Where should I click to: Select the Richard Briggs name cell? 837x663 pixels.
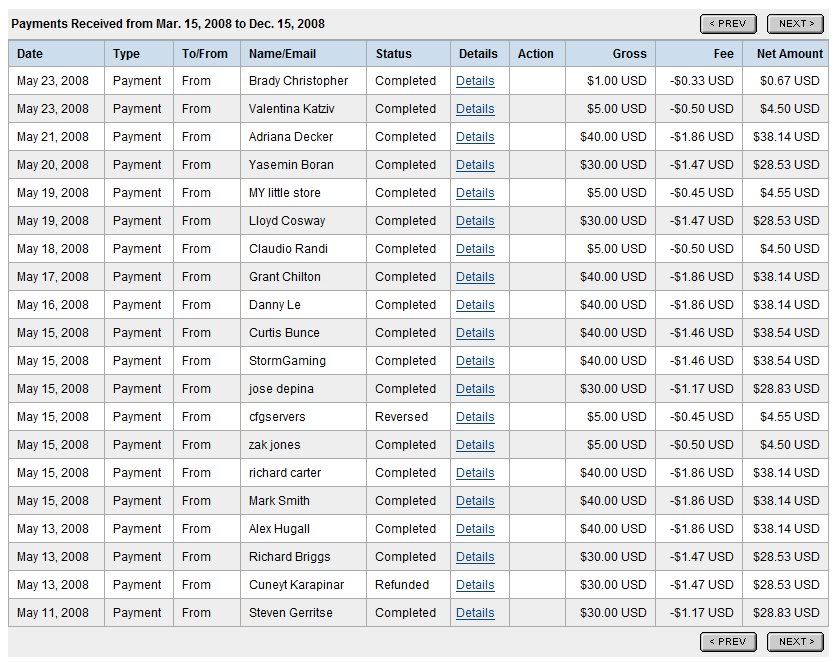click(289, 557)
